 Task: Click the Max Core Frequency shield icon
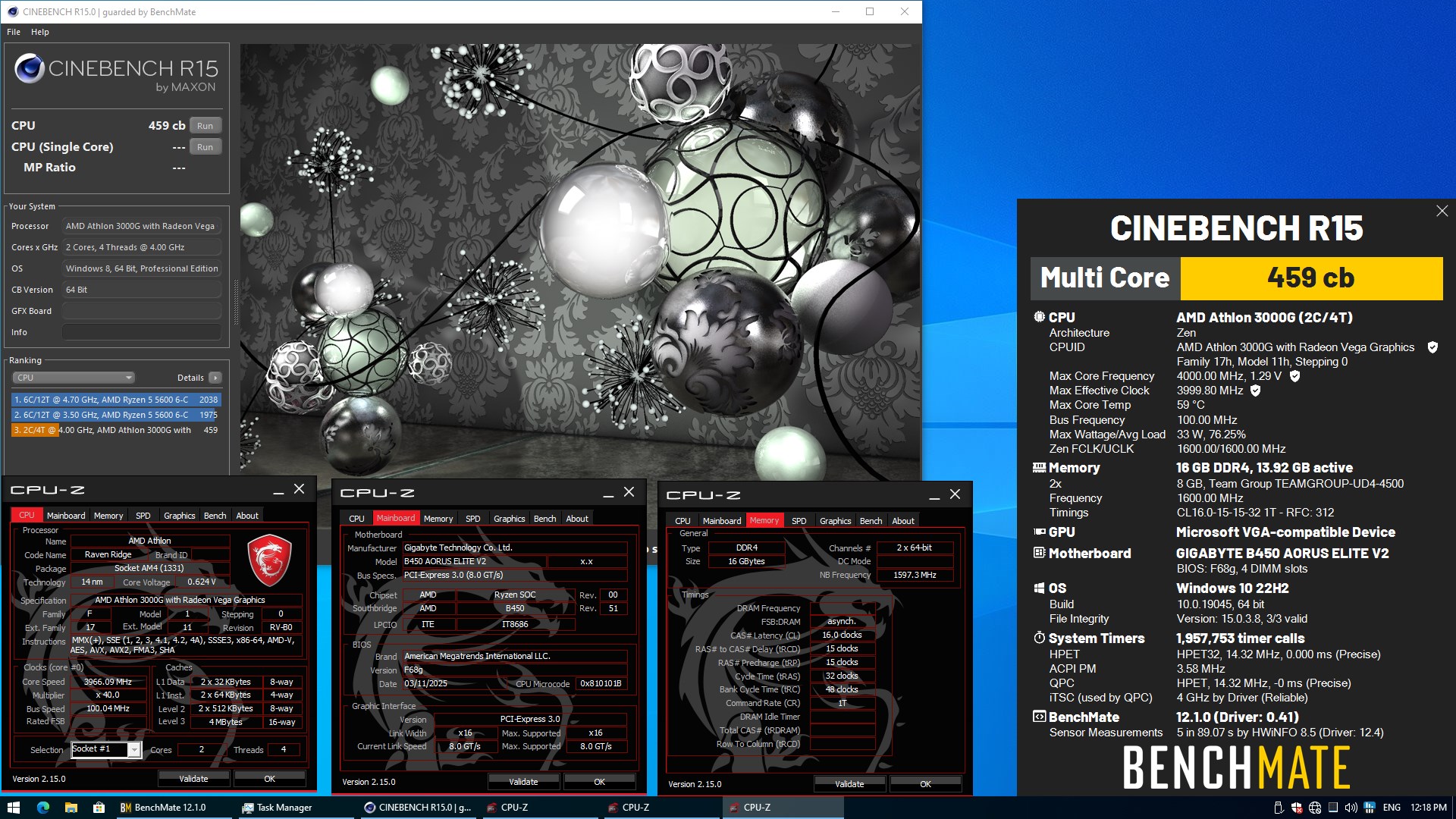(1294, 376)
